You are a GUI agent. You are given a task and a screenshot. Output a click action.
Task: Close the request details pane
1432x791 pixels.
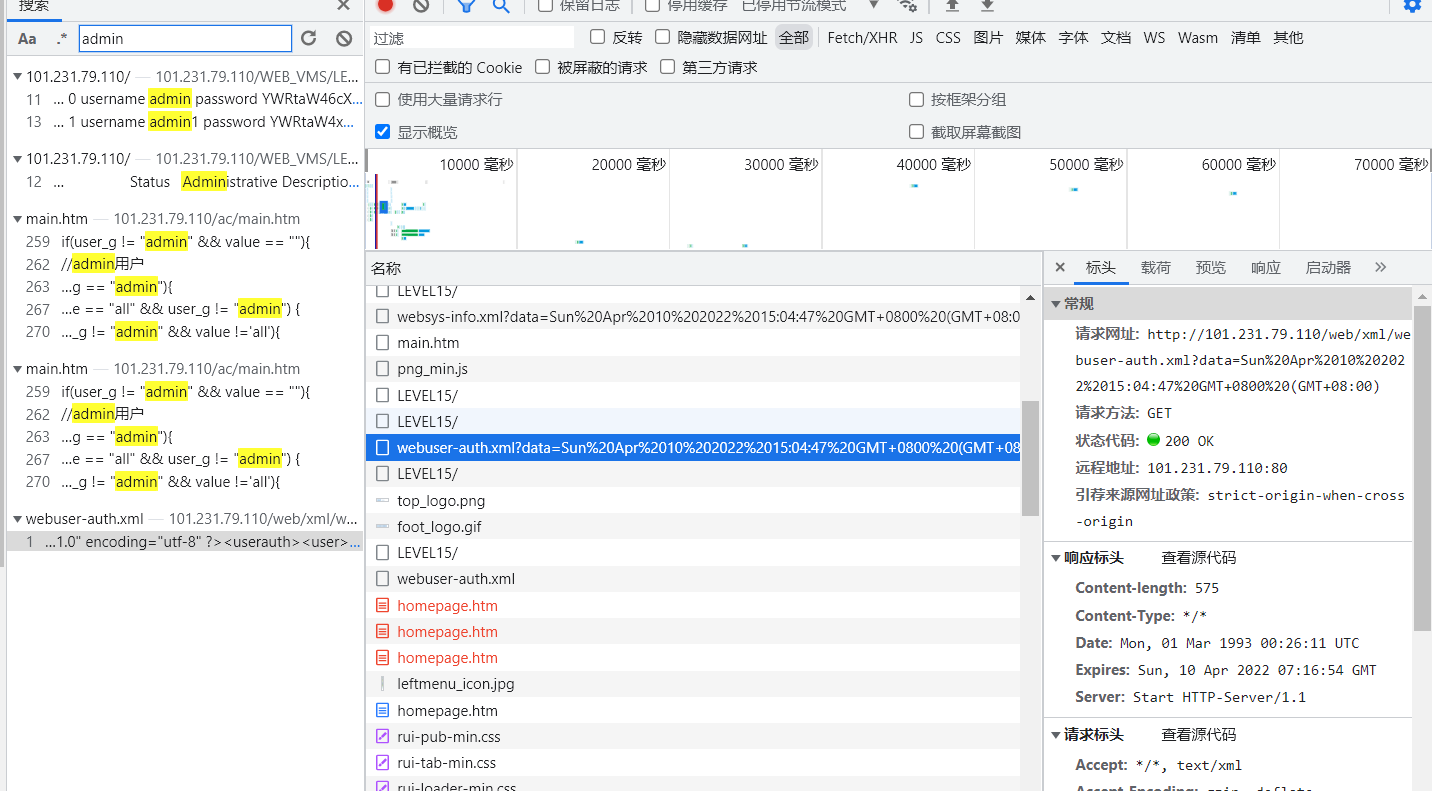(x=1060, y=267)
